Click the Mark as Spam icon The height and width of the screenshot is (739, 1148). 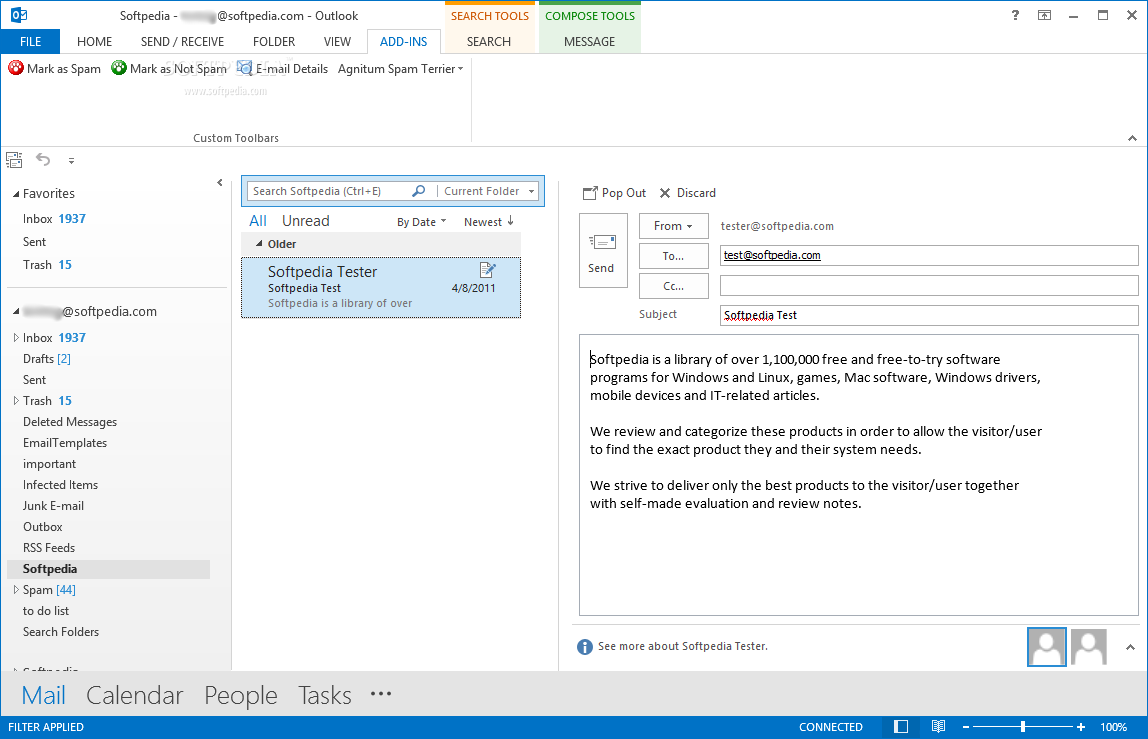click(x=16, y=68)
